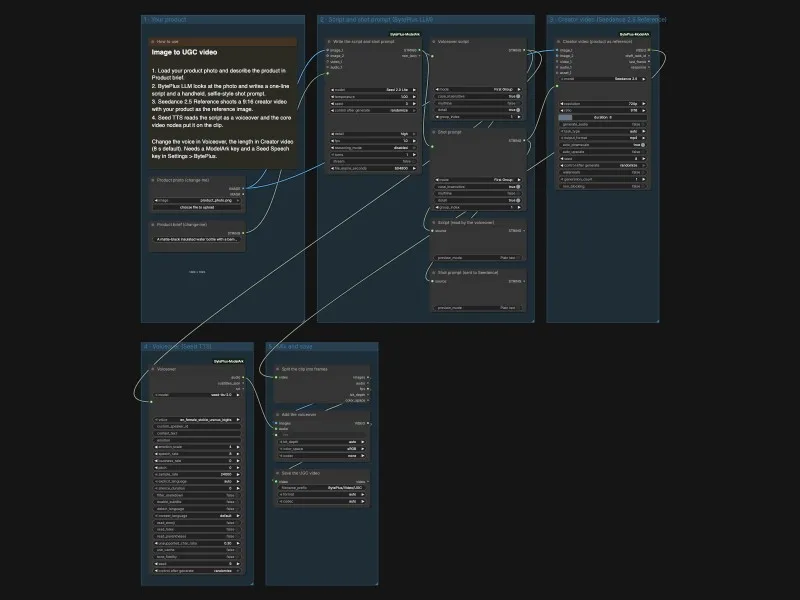Click the Product brief text field

[197, 239]
